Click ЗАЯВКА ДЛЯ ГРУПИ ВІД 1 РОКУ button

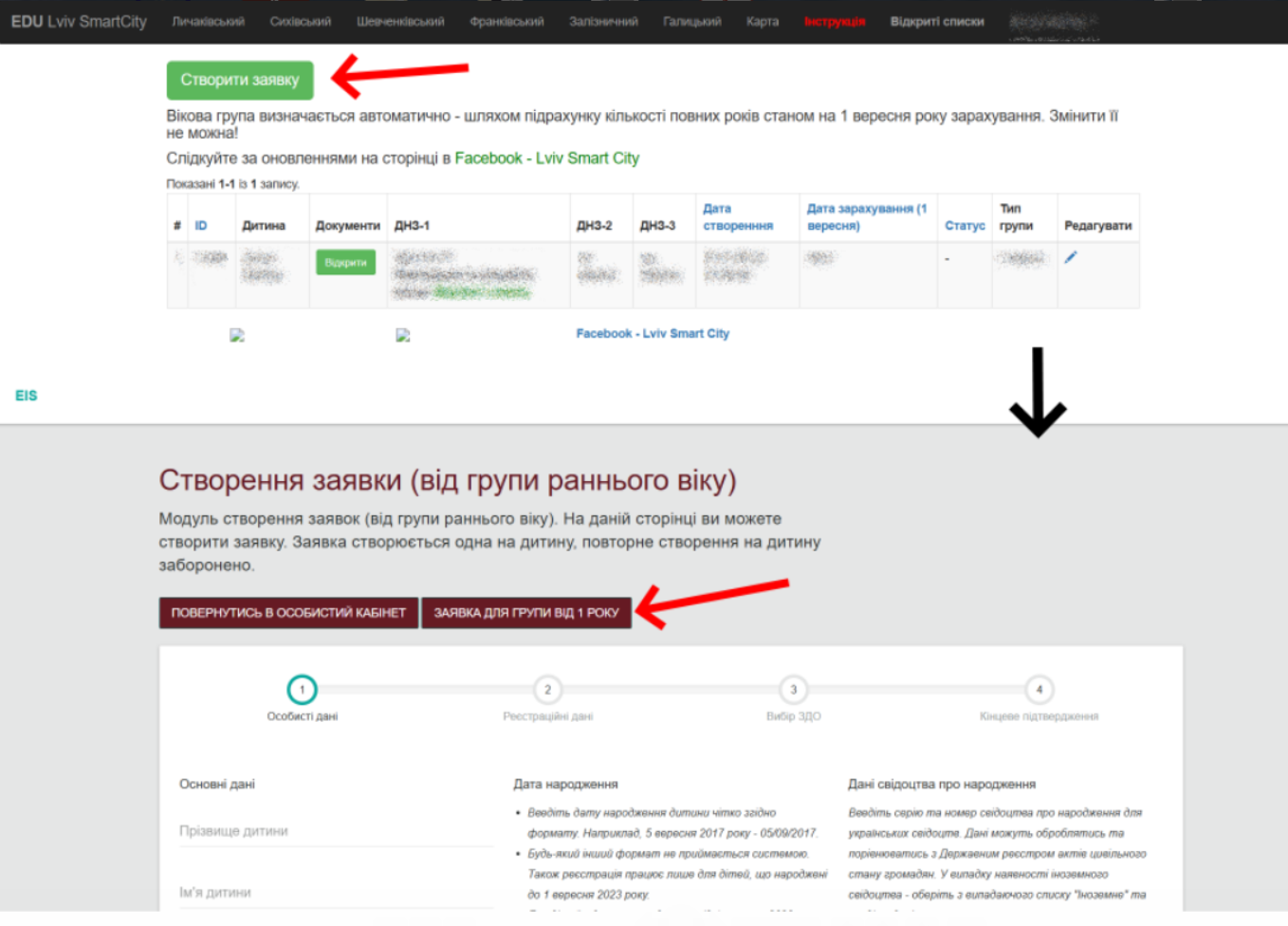click(x=526, y=613)
